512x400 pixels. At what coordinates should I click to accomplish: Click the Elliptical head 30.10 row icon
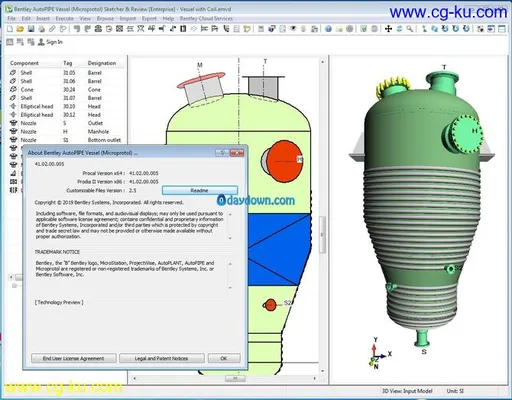tap(13, 106)
